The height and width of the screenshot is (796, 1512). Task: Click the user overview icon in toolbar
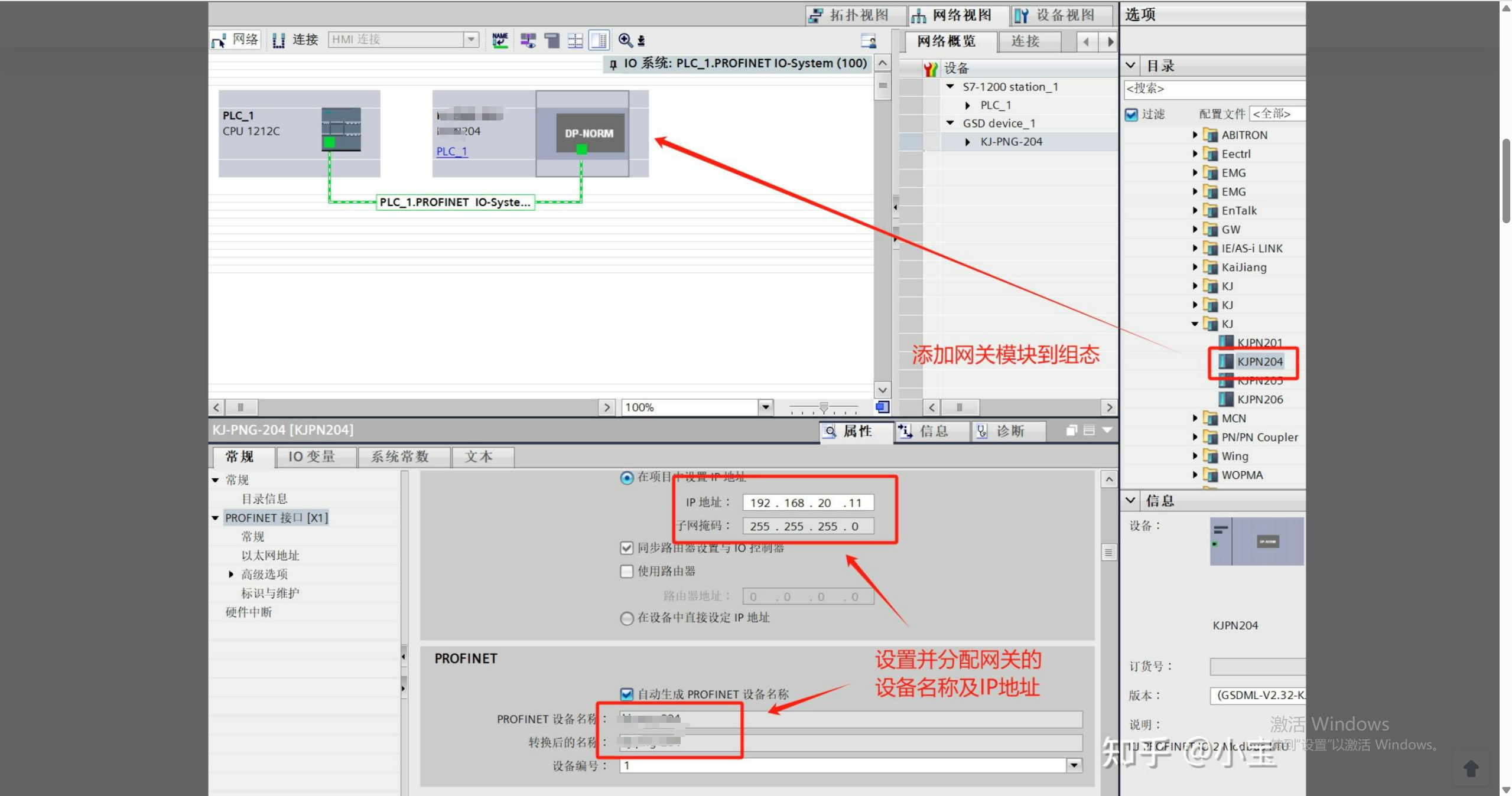click(x=869, y=41)
